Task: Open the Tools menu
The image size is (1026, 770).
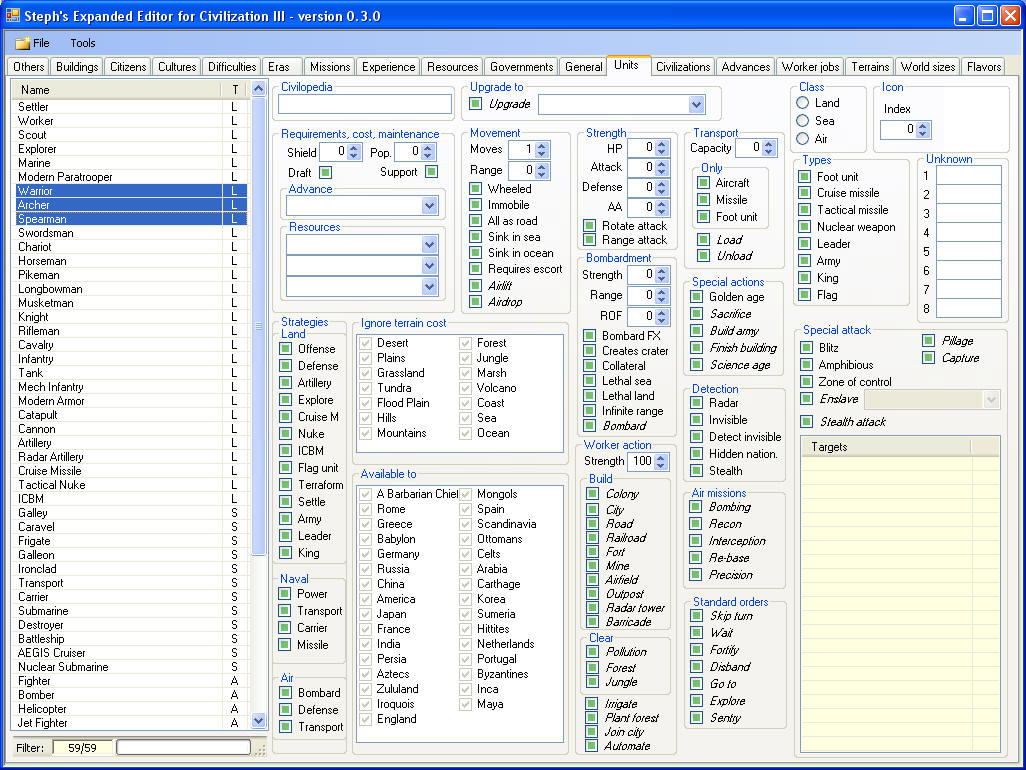Action: coord(82,43)
